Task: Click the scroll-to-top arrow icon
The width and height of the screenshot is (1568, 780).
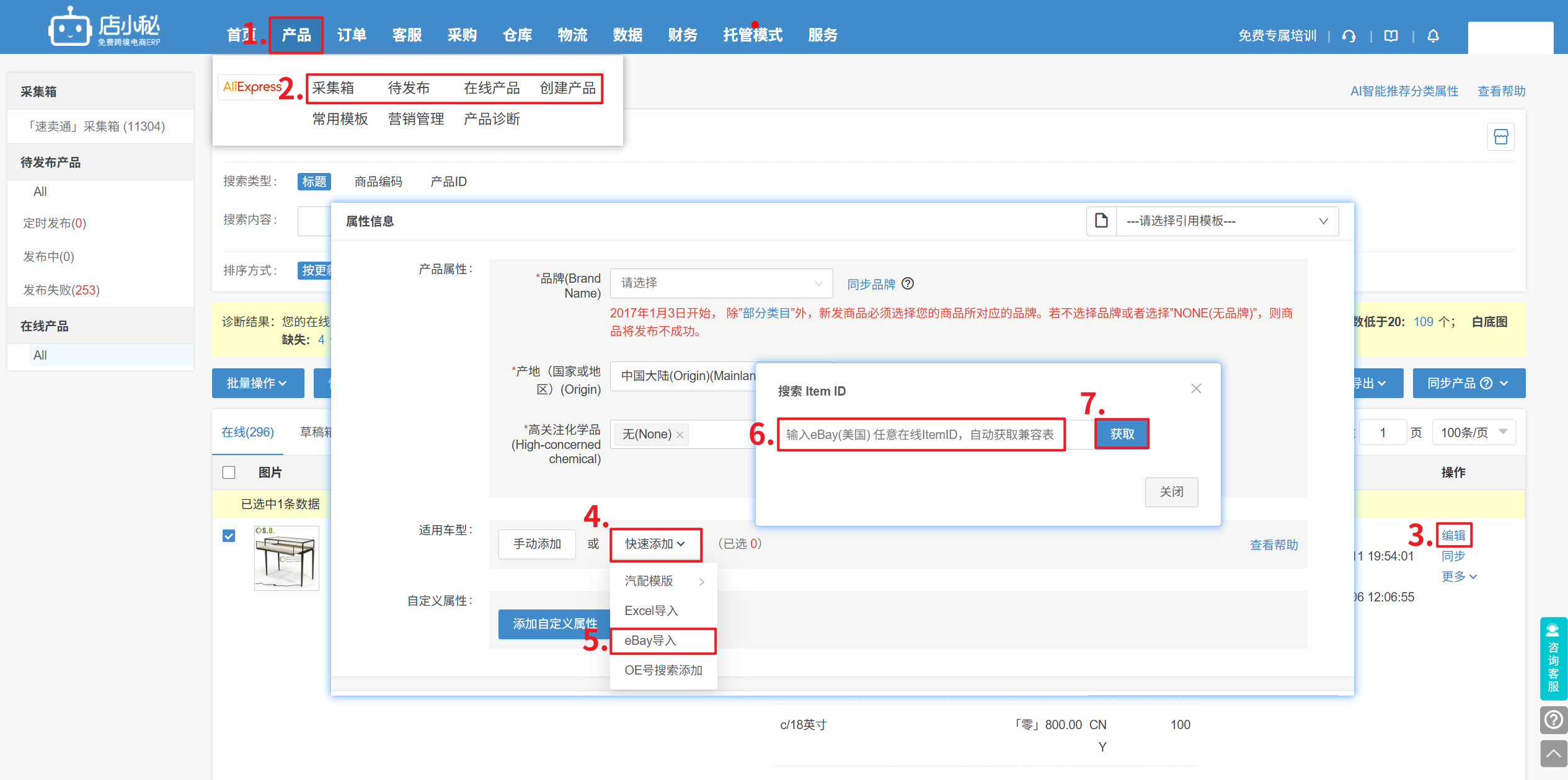Action: [1553, 753]
